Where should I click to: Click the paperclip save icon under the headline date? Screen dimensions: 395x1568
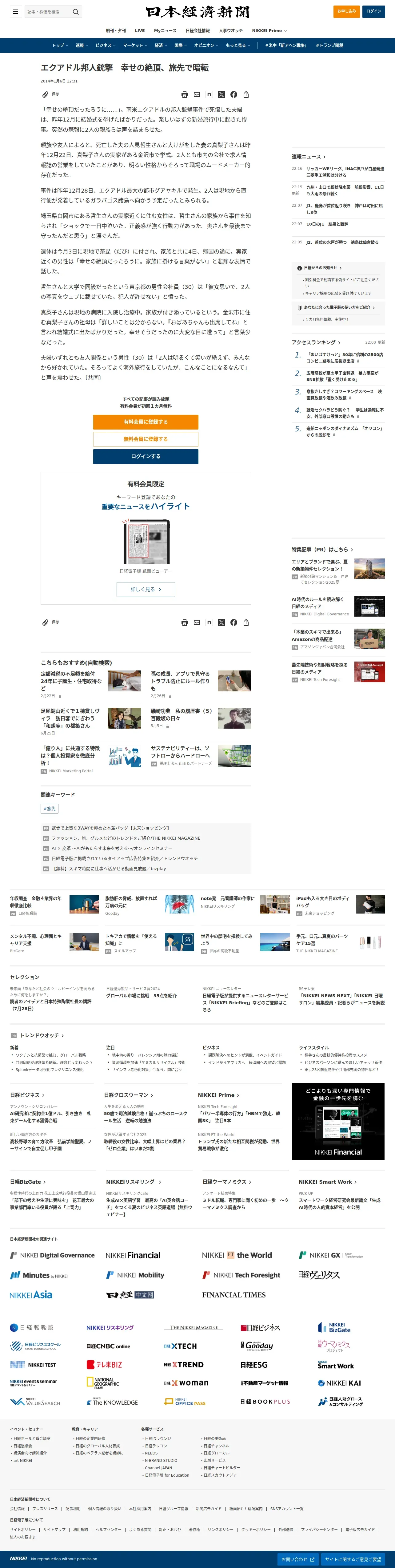click(45, 94)
